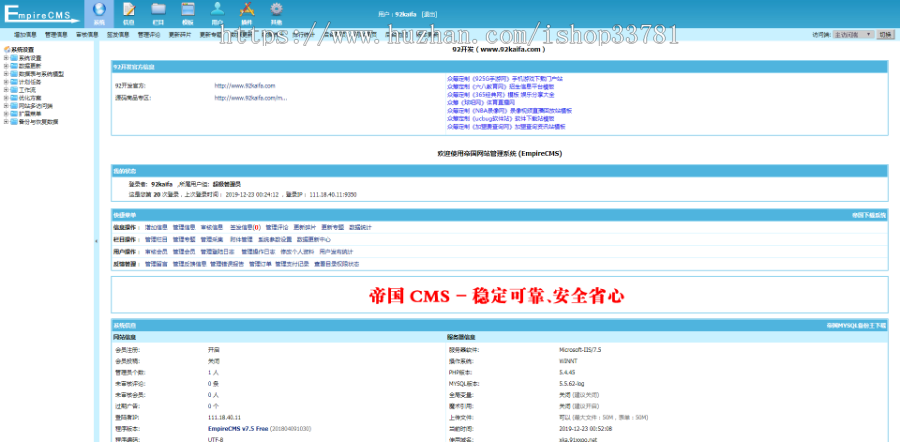Screen dimensions: 900x442
Task: Open the ucbug软件站 template link
Action: (501, 119)
